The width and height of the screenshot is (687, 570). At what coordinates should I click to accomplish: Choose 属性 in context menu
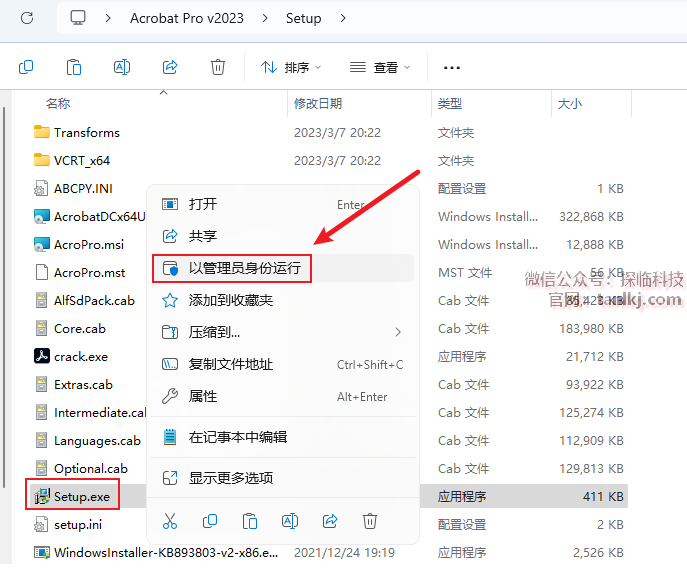point(283,397)
